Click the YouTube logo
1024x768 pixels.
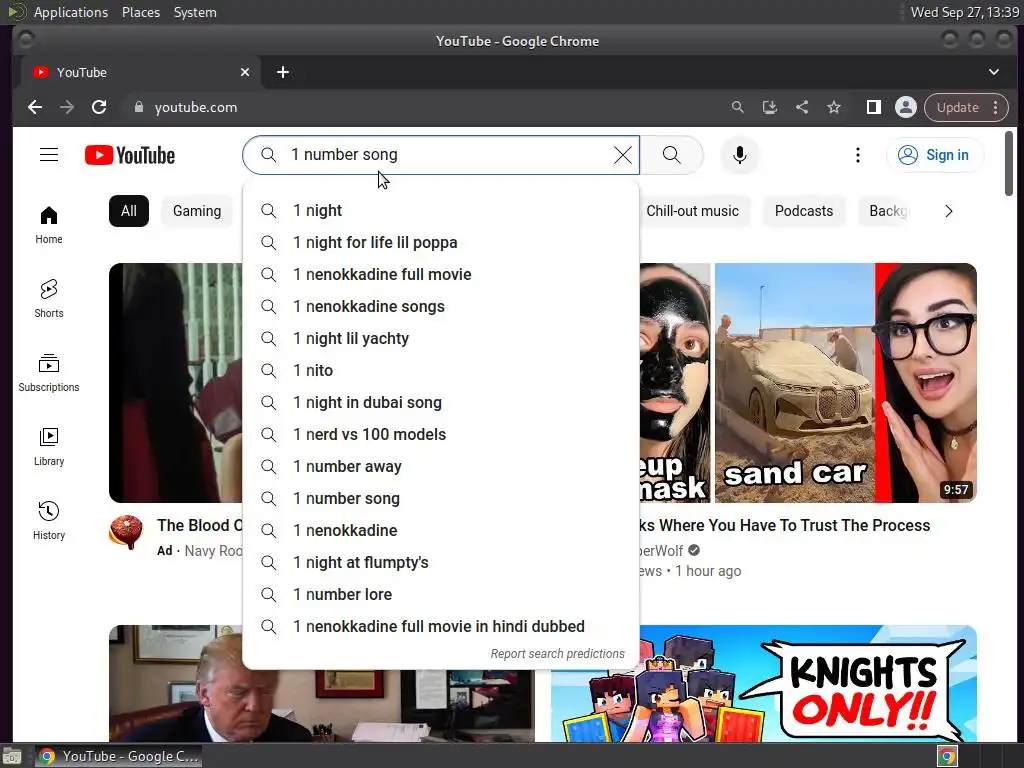tap(130, 155)
